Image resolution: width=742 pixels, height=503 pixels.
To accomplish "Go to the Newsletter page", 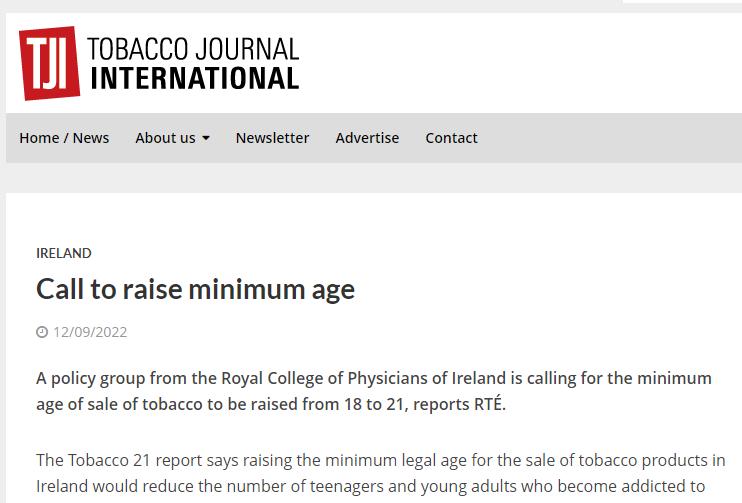I will point(272,138).
